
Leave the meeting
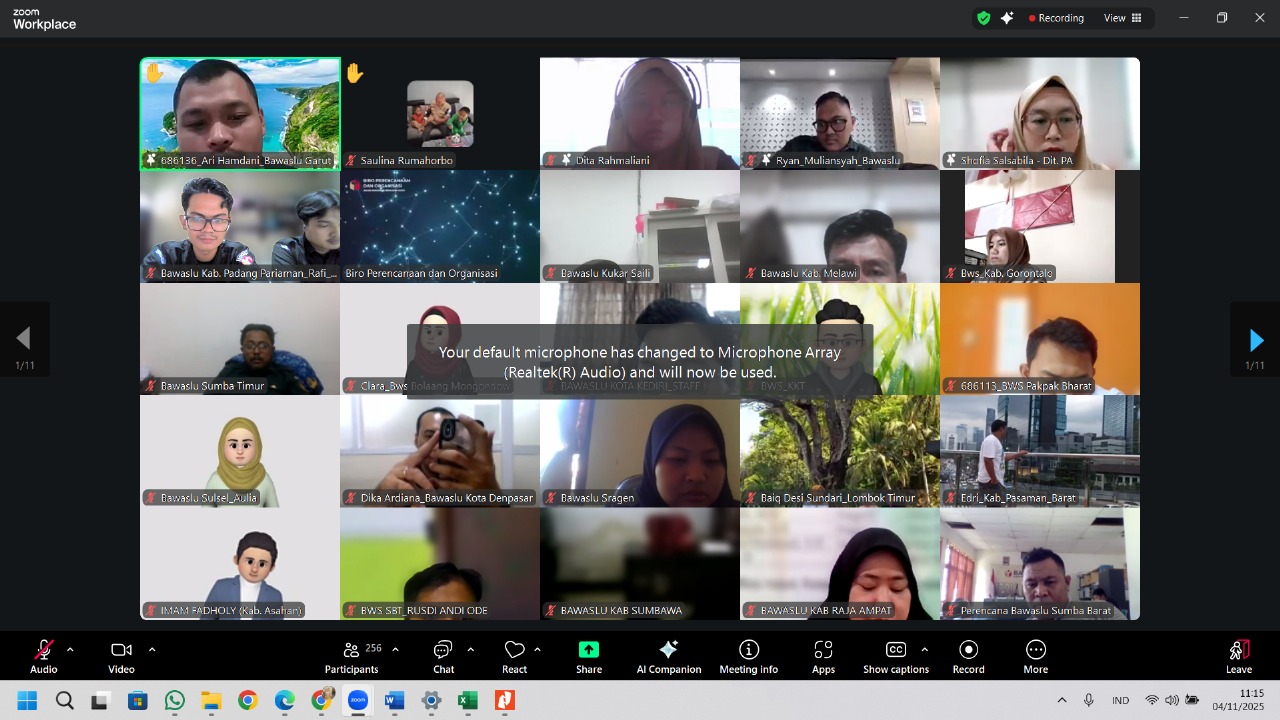coord(1238,651)
